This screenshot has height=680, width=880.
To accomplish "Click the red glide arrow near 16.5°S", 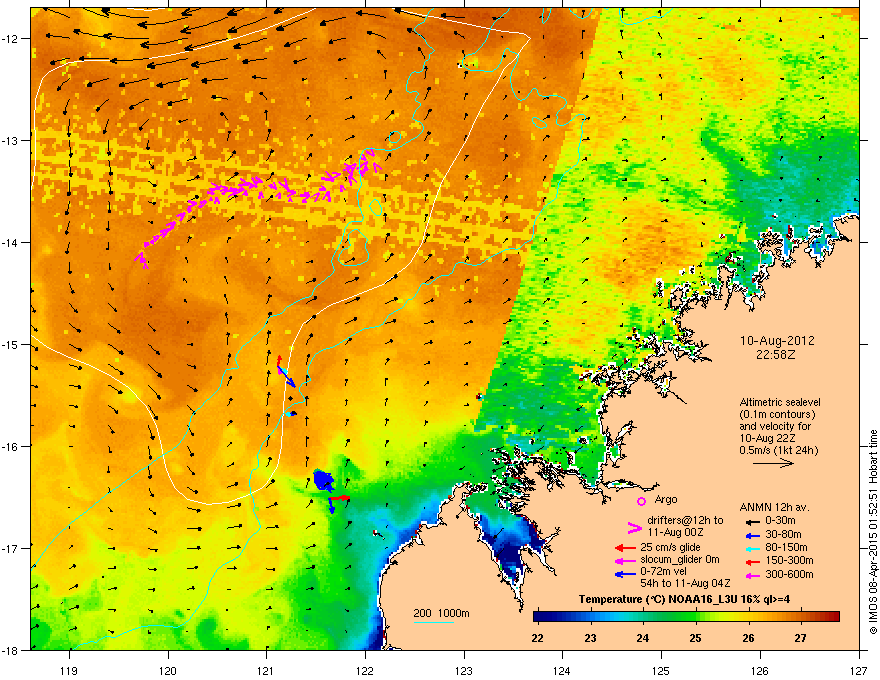I will (339, 498).
